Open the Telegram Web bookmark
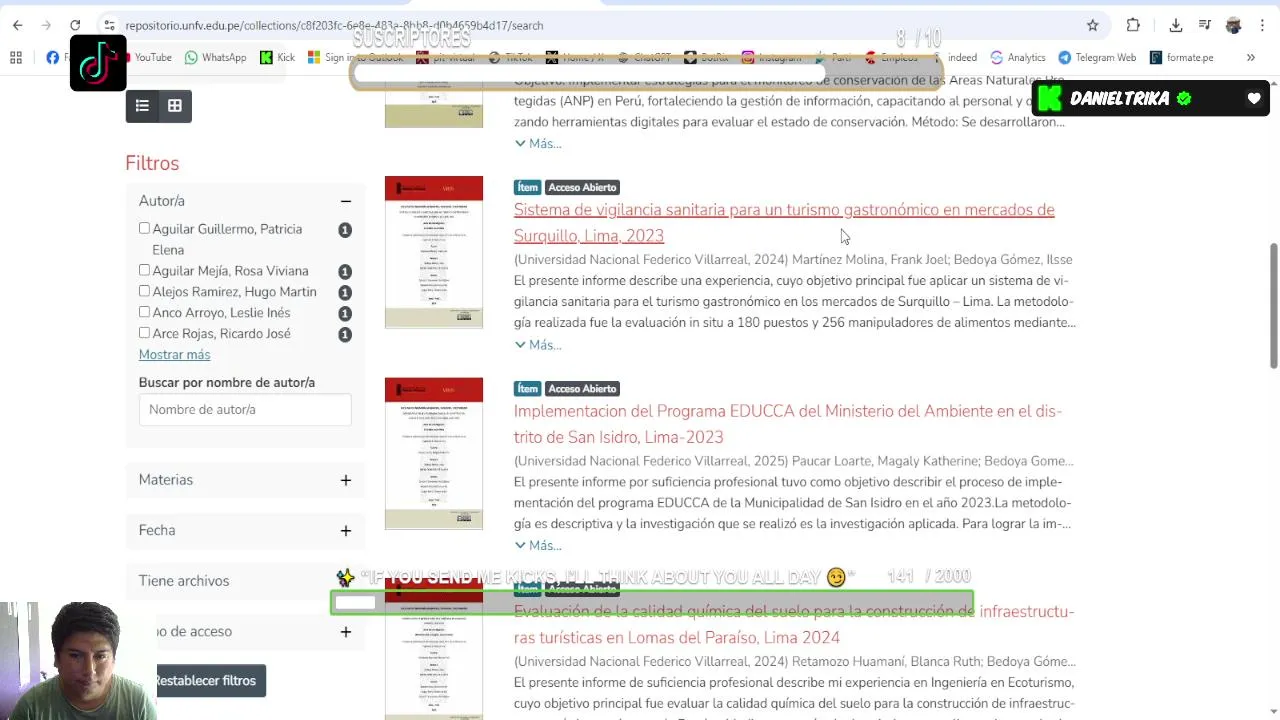1280x720 pixels. (x=1097, y=57)
